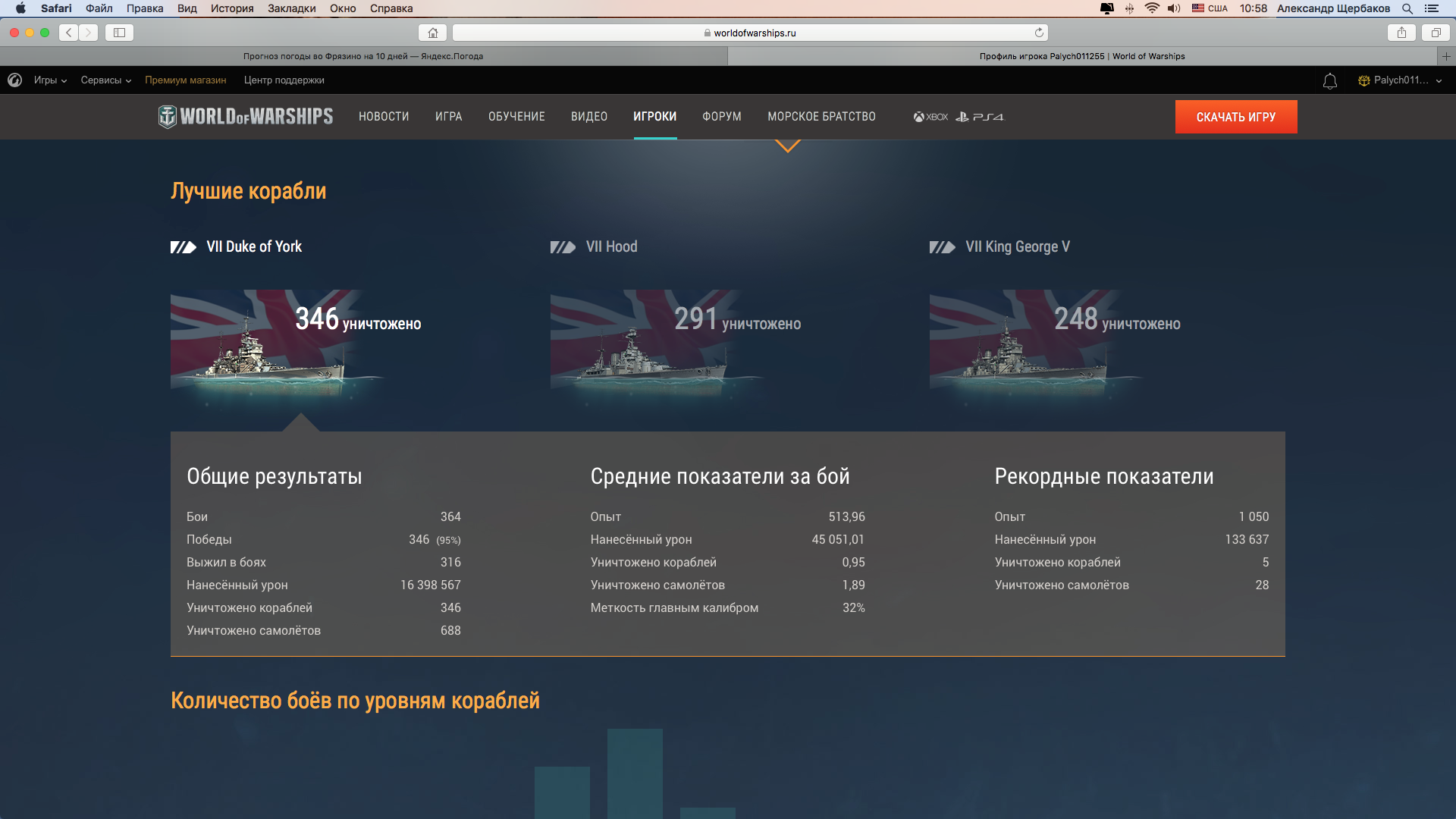Image resolution: width=1456 pixels, height=819 pixels.
Task: Open the home page icon
Action: (433, 33)
